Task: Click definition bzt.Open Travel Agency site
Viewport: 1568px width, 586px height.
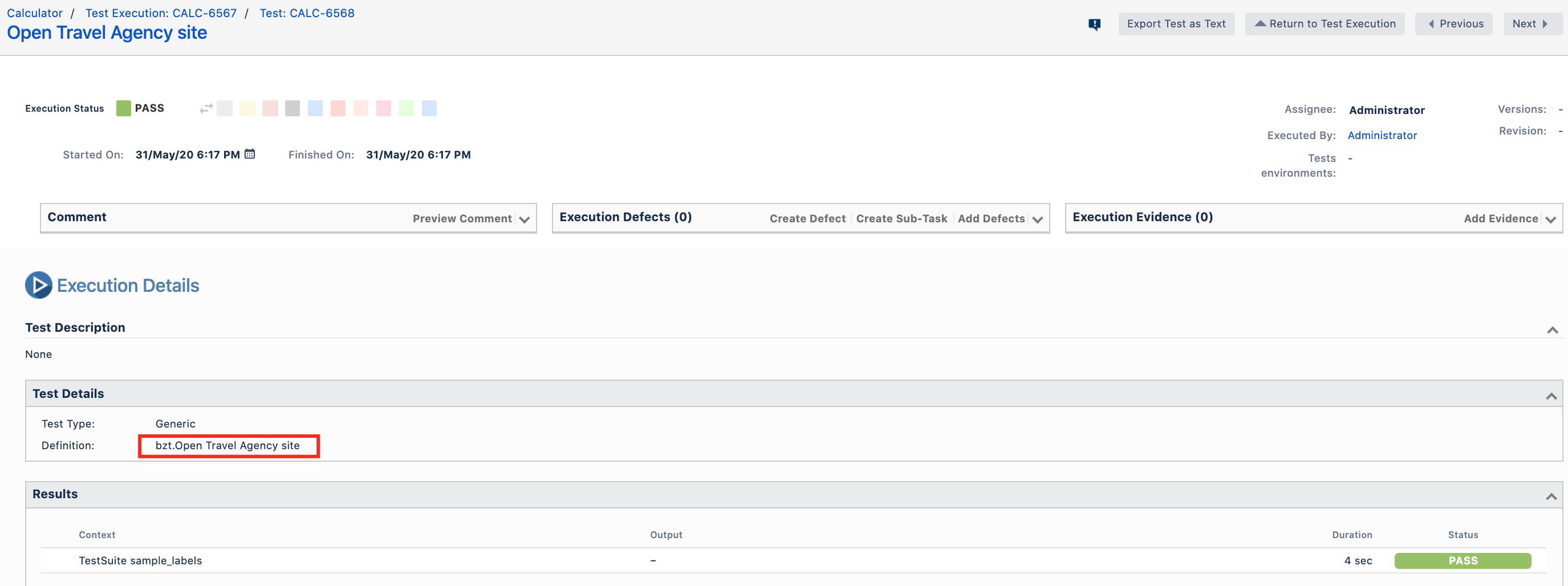Action: (228, 445)
